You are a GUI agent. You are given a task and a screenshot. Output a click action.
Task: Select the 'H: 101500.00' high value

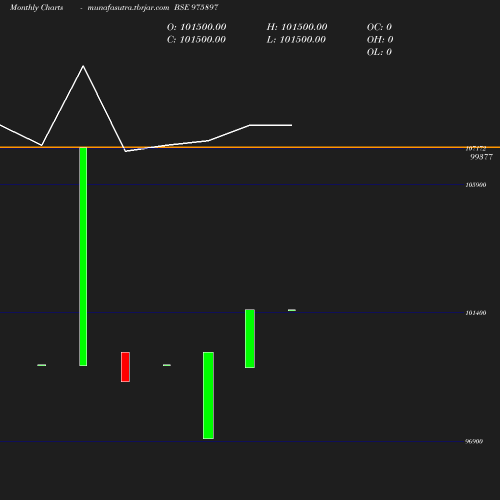(x=297, y=27)
